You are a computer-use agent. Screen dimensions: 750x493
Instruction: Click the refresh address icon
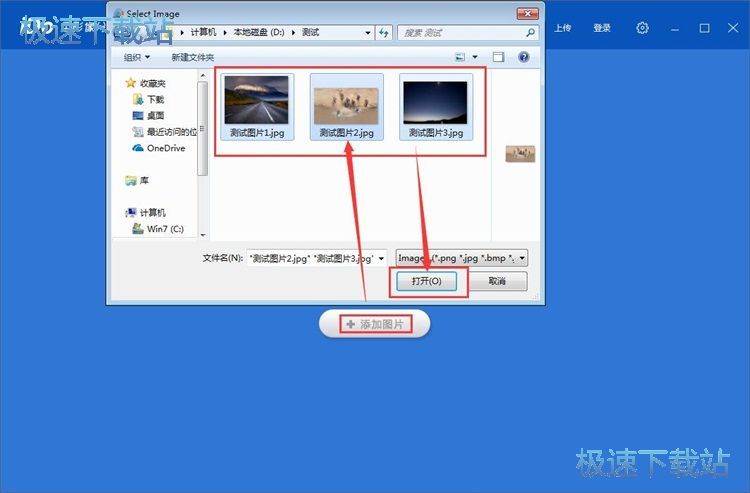pos(384,33)
